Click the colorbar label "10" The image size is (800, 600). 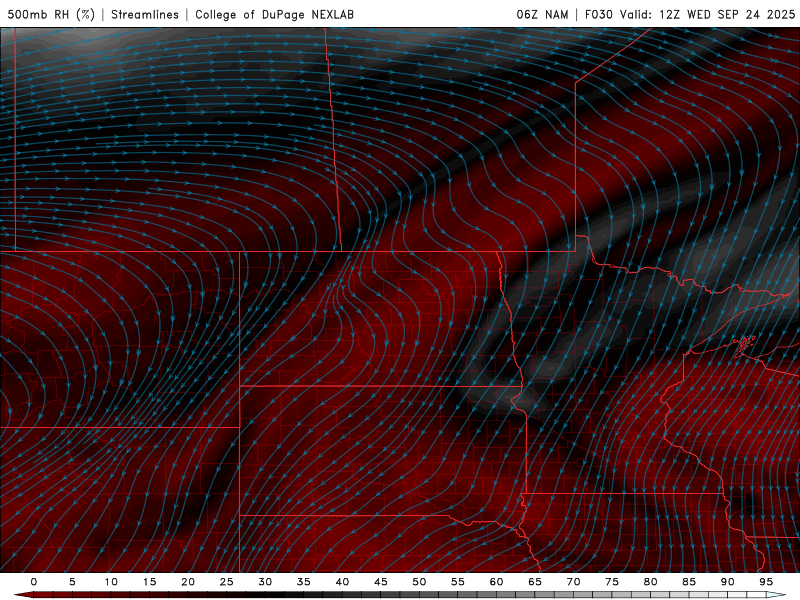111,582
